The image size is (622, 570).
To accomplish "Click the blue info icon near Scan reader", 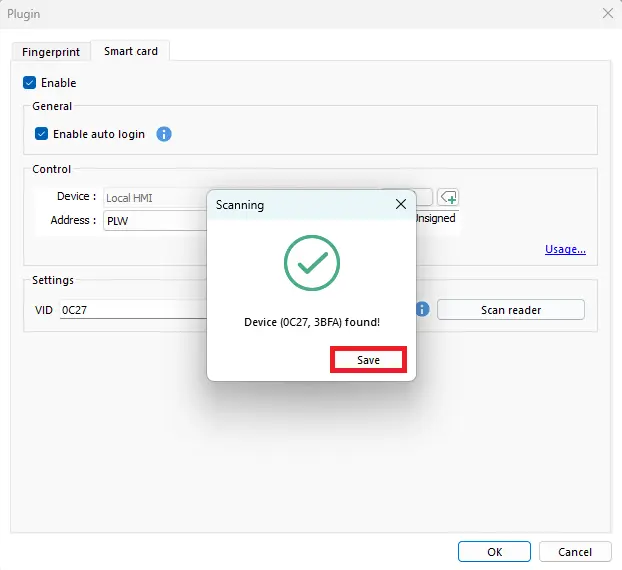I will tap(422, 310).
